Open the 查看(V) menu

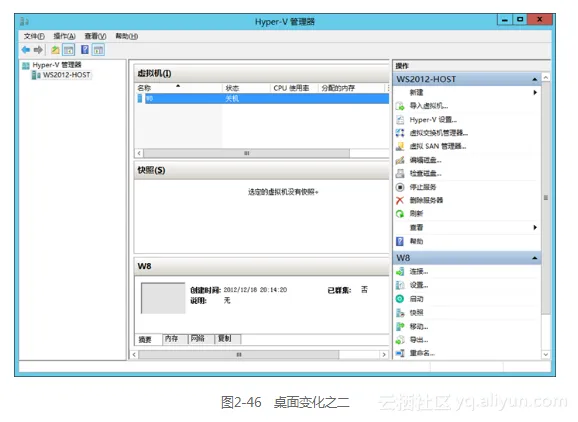95,36
